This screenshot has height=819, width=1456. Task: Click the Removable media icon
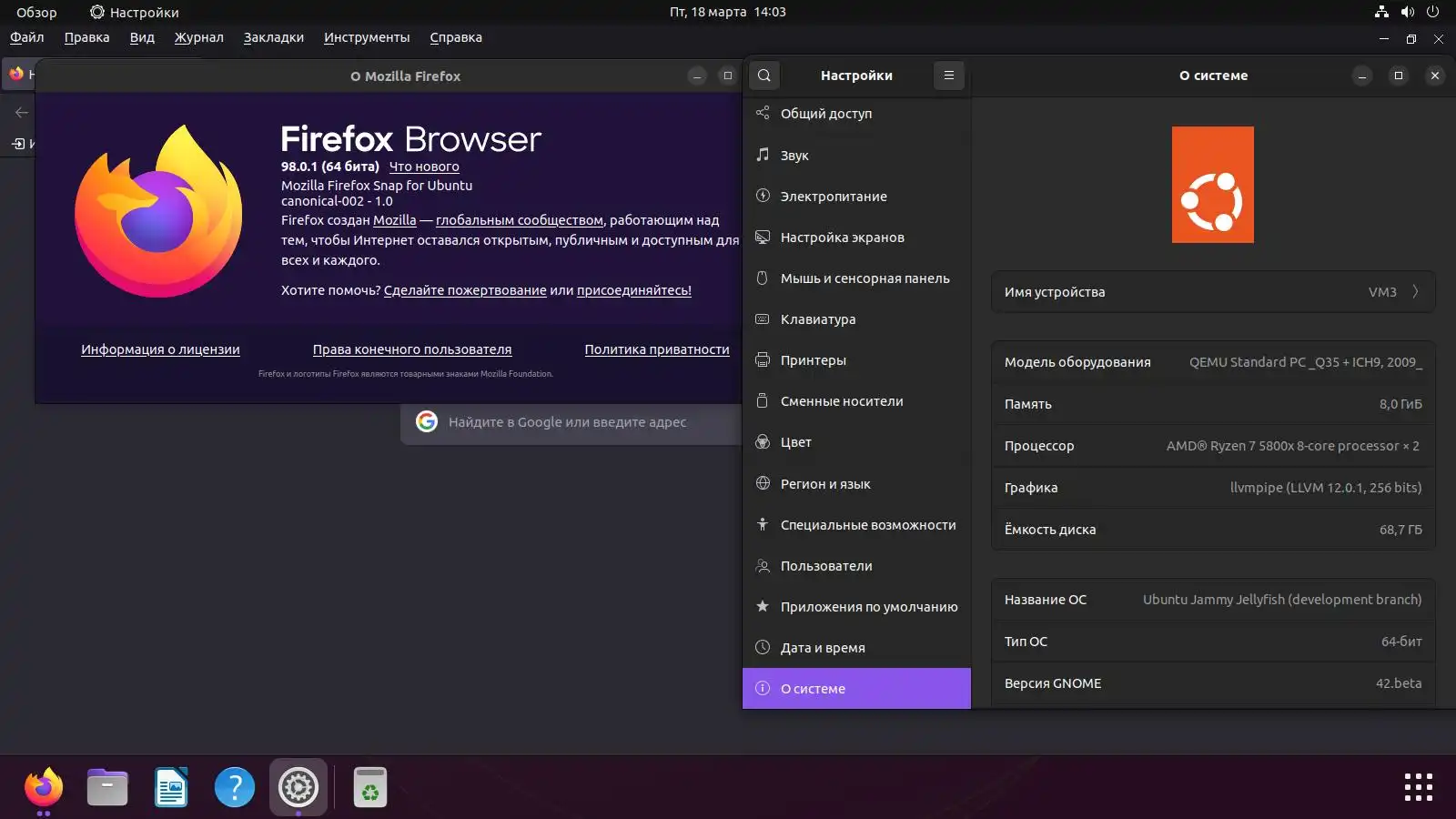(763, 400)
